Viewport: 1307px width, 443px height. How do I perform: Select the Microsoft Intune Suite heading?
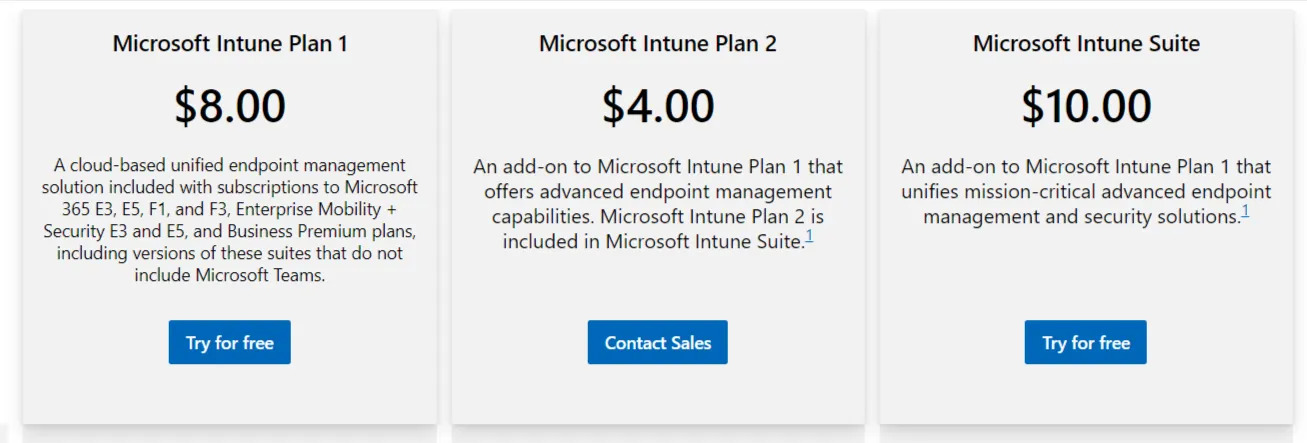click(1086, 43)
